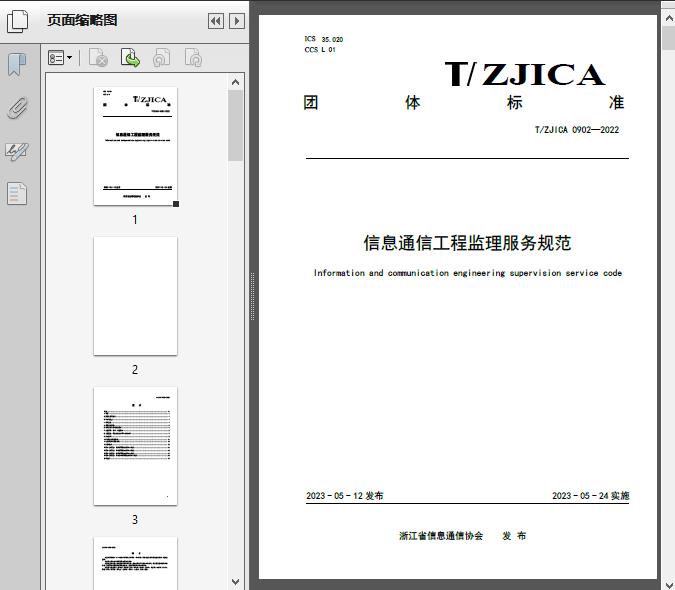
Task: Click the CCS L 01 text
Action: click(x=320, y=50)
